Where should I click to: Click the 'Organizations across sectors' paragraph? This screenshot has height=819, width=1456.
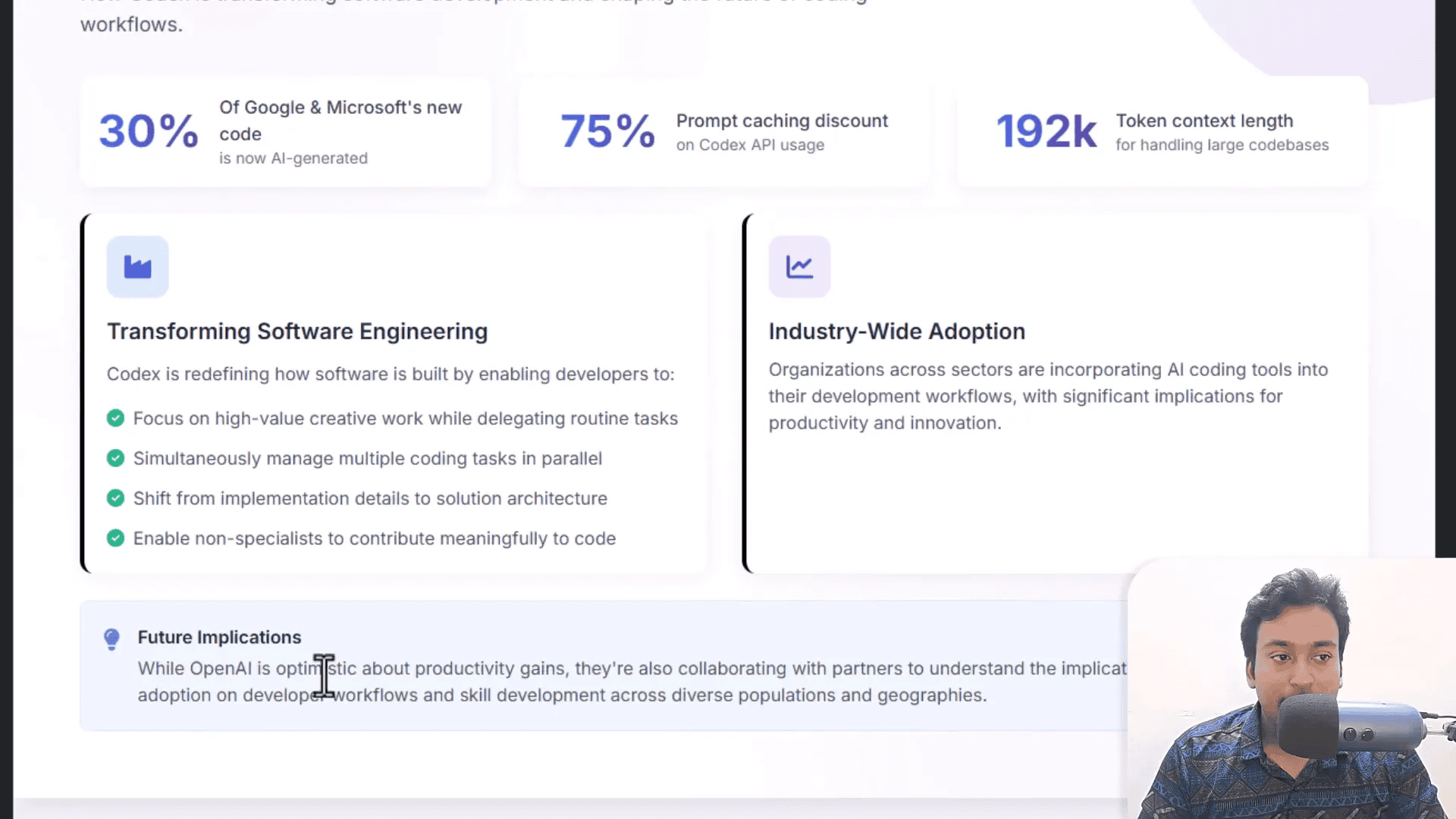tap(1048, 396)
